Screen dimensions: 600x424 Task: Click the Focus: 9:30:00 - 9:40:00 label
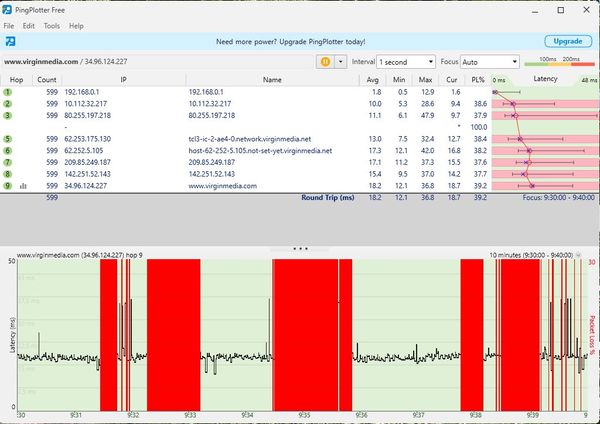[x=559, y=197]
